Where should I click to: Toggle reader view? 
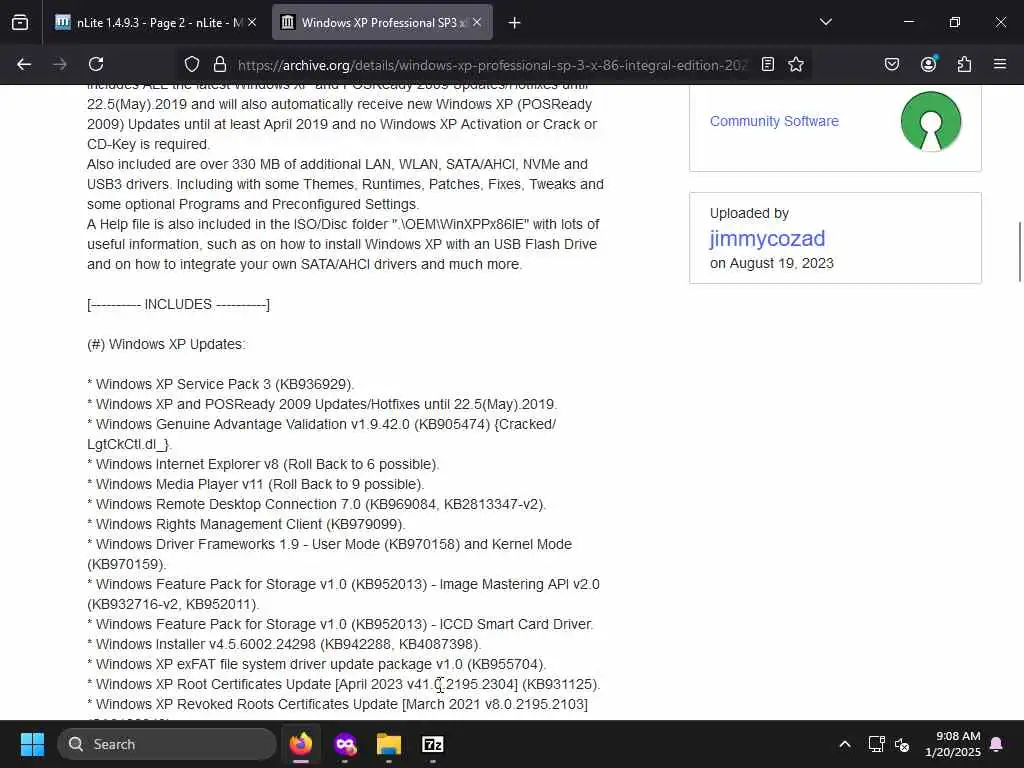[x=768, y=64]
